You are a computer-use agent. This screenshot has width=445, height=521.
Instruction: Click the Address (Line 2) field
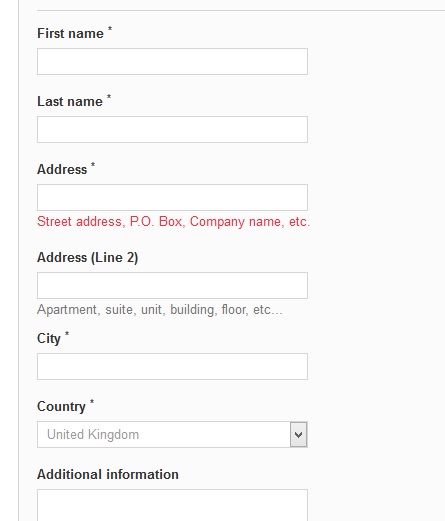[x=172, y=285]
